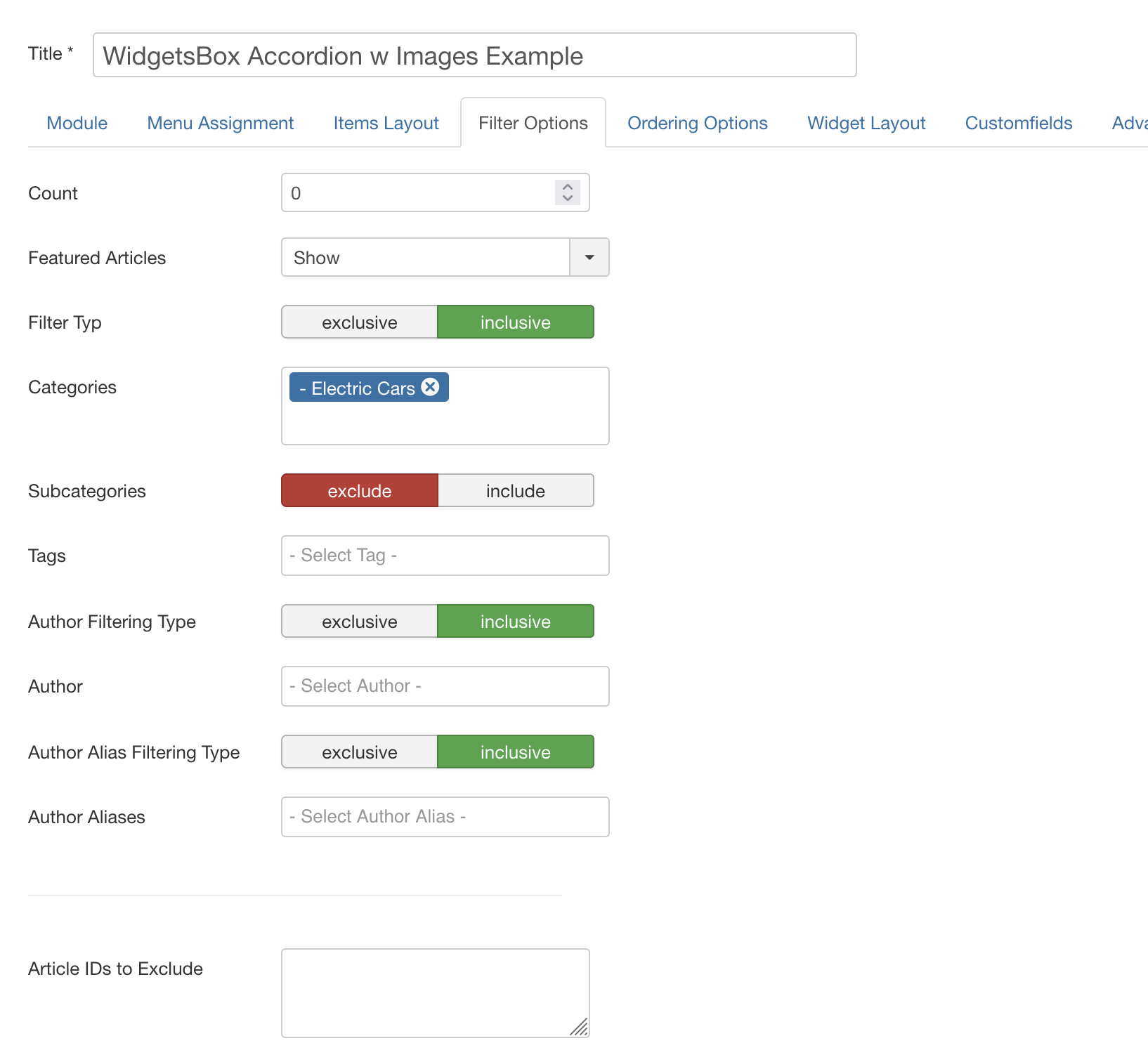1148x1062 pixels.
Task: Switch to the Menu Assignment tab
Action: tap(221, 123)
